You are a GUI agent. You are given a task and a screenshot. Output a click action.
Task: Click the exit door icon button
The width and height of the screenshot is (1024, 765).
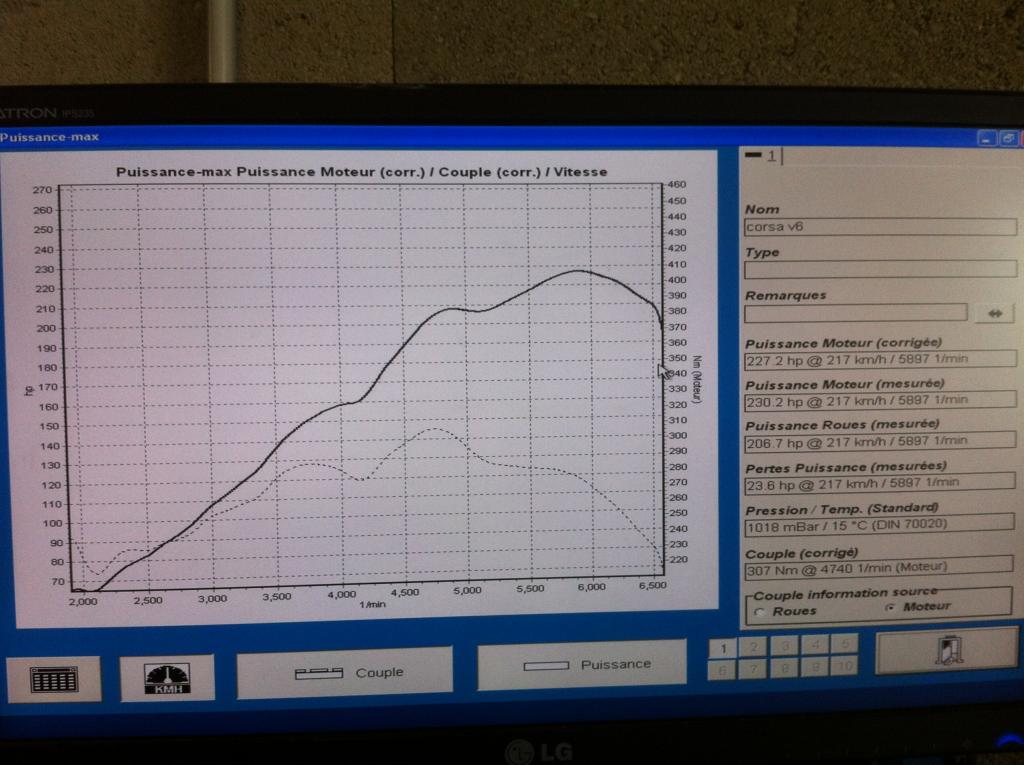click(x=946, y=651)
